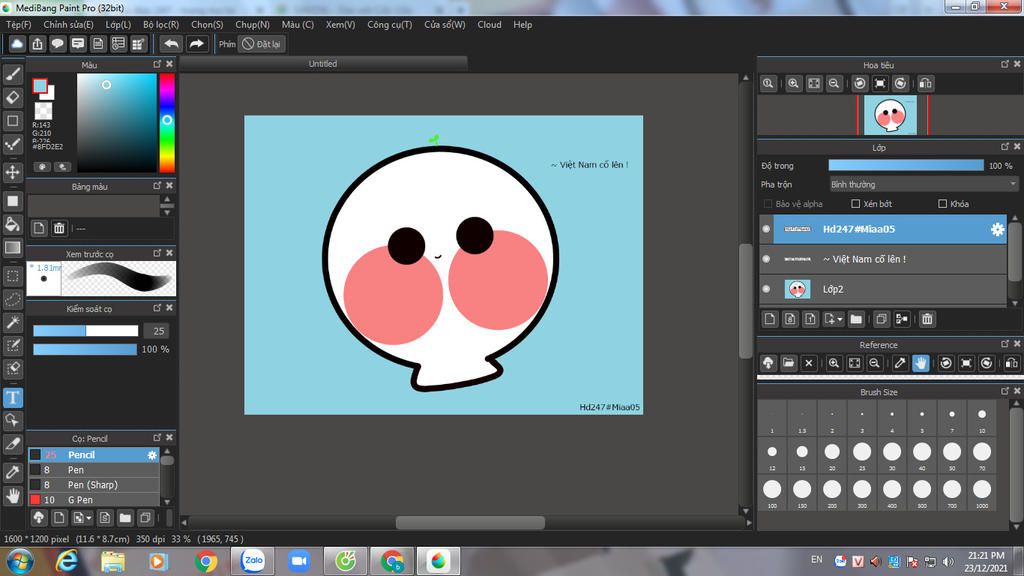Select the Eraser tool
Screen dimensions: 1024x576
(x=13, y=97)
